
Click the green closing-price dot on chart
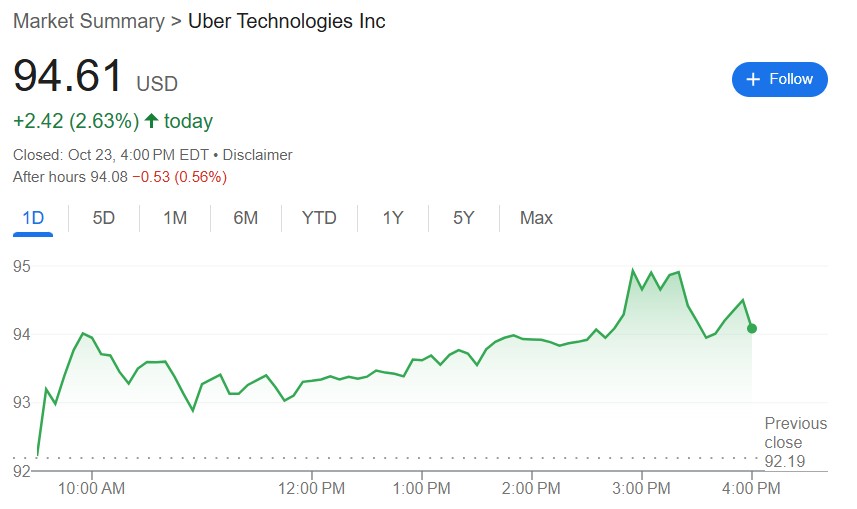[x=752, y=328]
